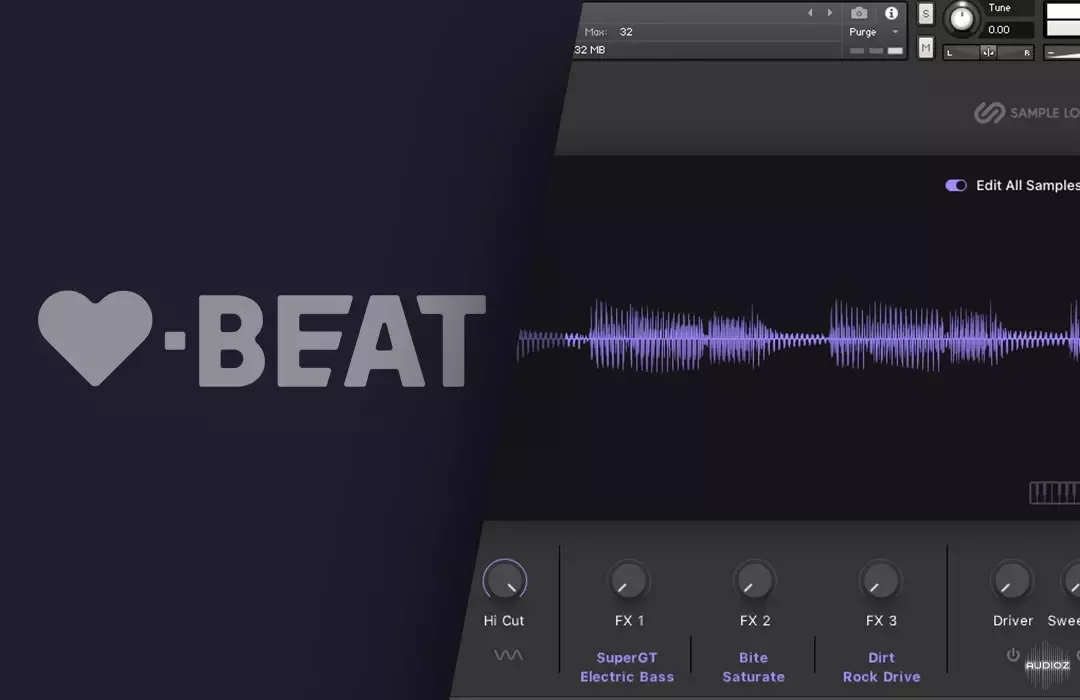
Task: Toggle the Edit All Samples switch
Action: coord(956,185)
